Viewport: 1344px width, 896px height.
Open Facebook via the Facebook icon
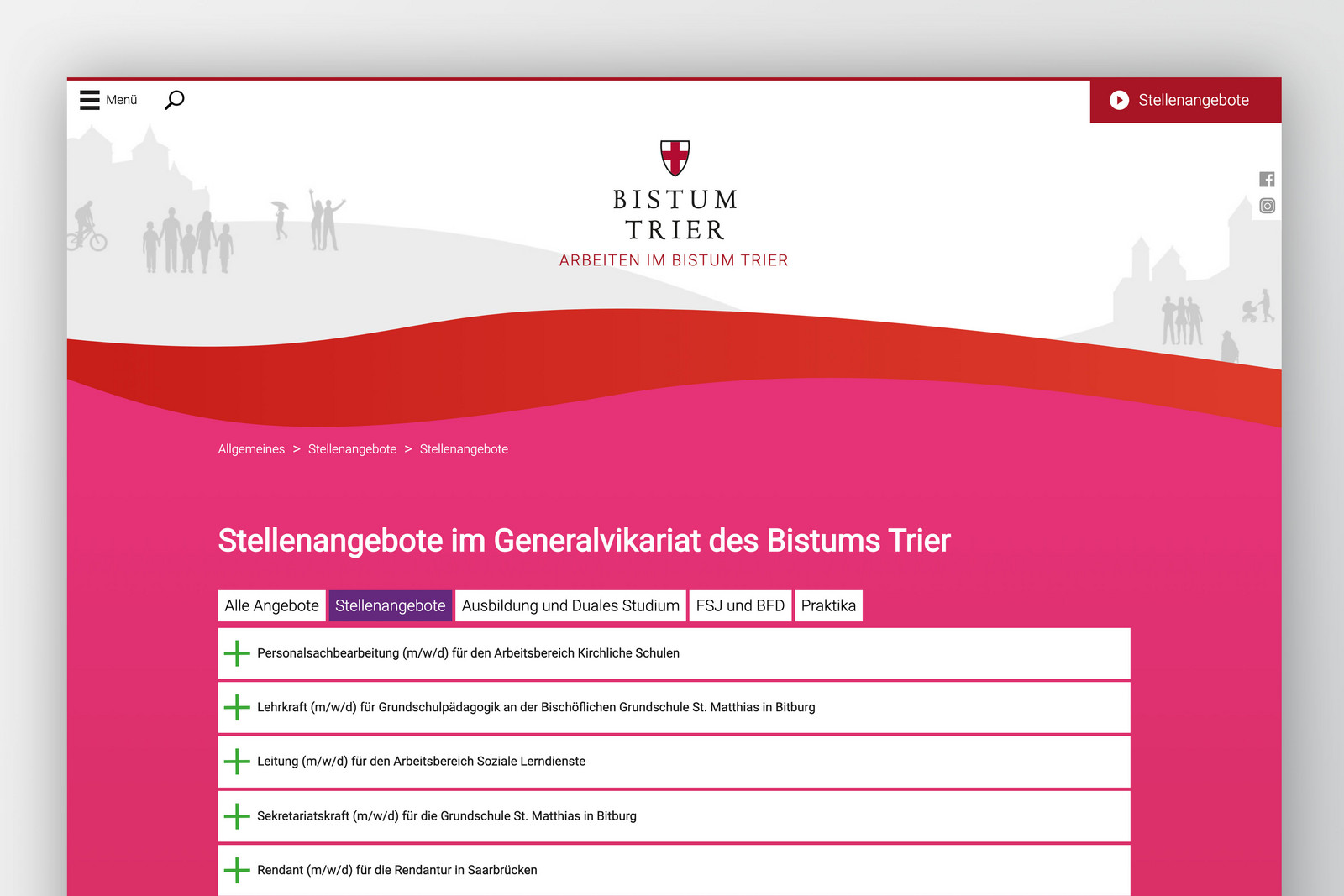(x=1267, y=179)
